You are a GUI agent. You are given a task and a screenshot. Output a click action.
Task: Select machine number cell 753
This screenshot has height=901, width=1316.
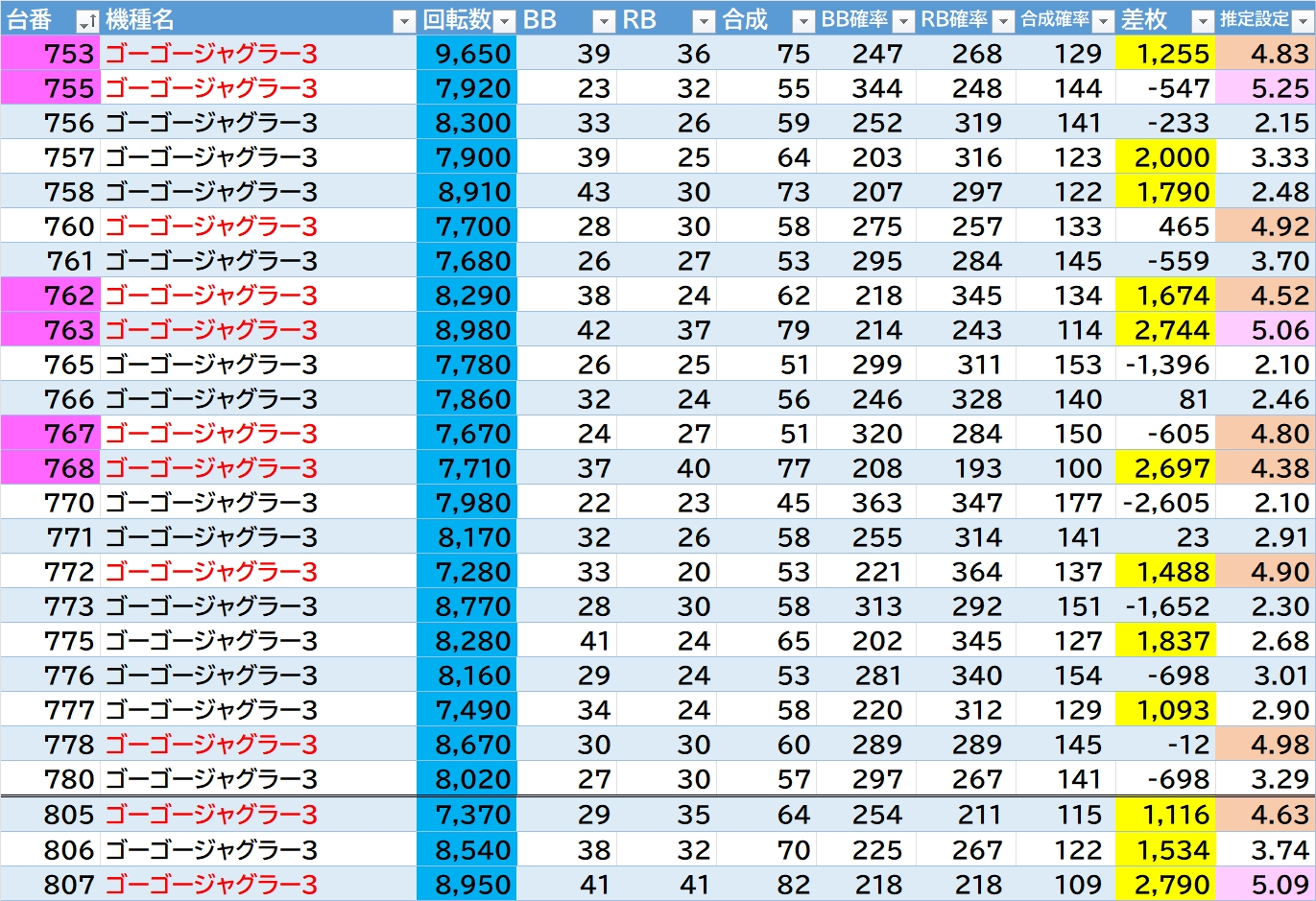(50, 54)
